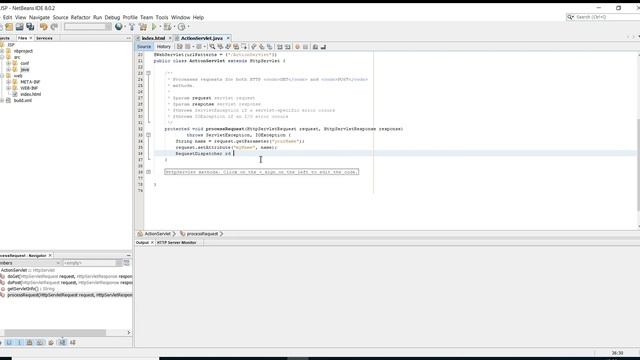Switch editor to History view
This screenshot has width=640, height=360.
tap(164, 47)
